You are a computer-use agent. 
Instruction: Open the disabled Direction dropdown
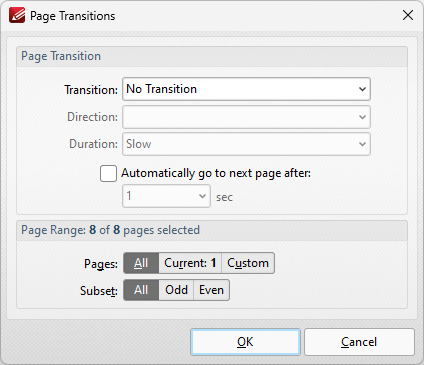(x=246, y=117)
